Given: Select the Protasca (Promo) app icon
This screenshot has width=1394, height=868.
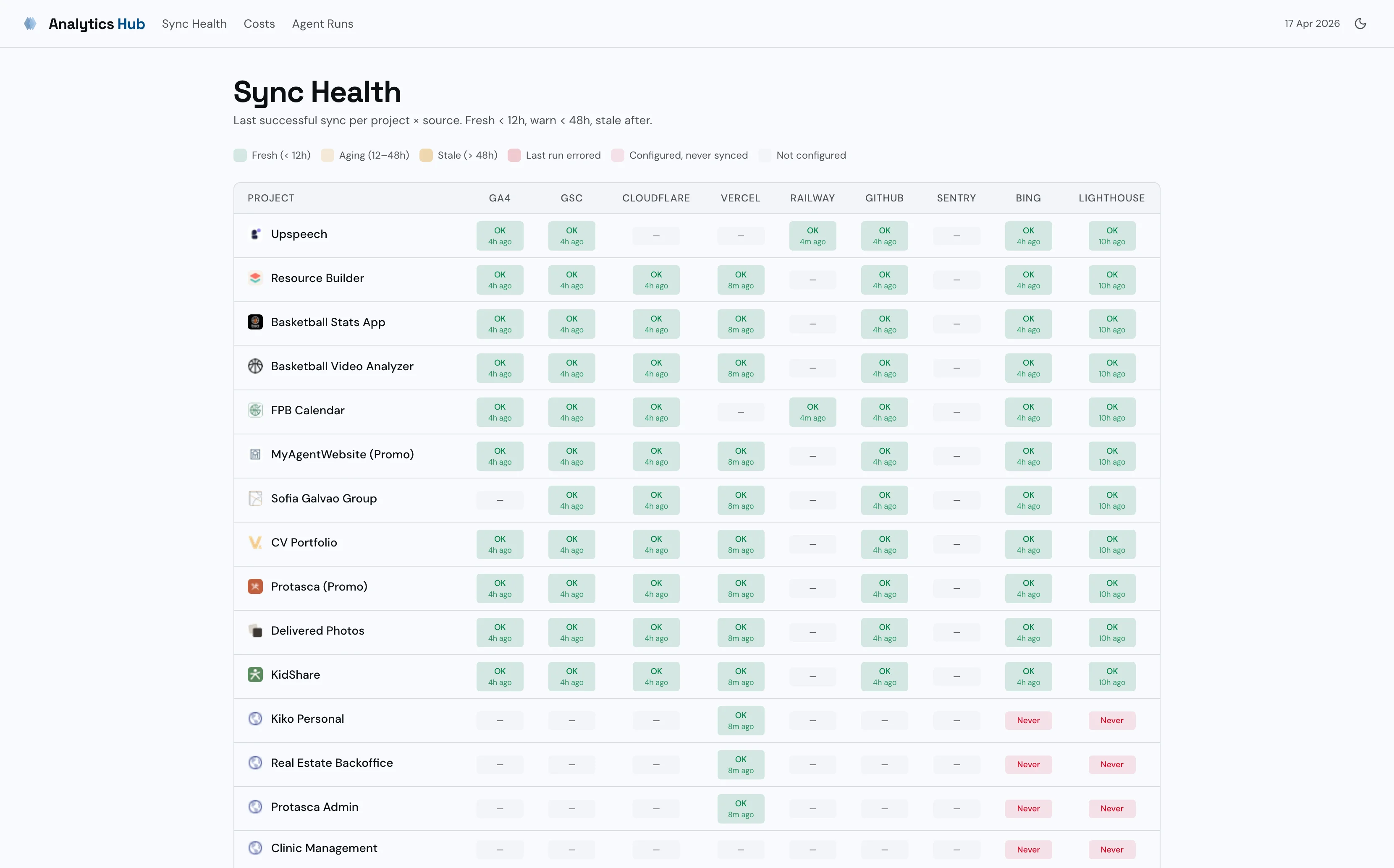Looking at the screenshot, I should point(255,586).
